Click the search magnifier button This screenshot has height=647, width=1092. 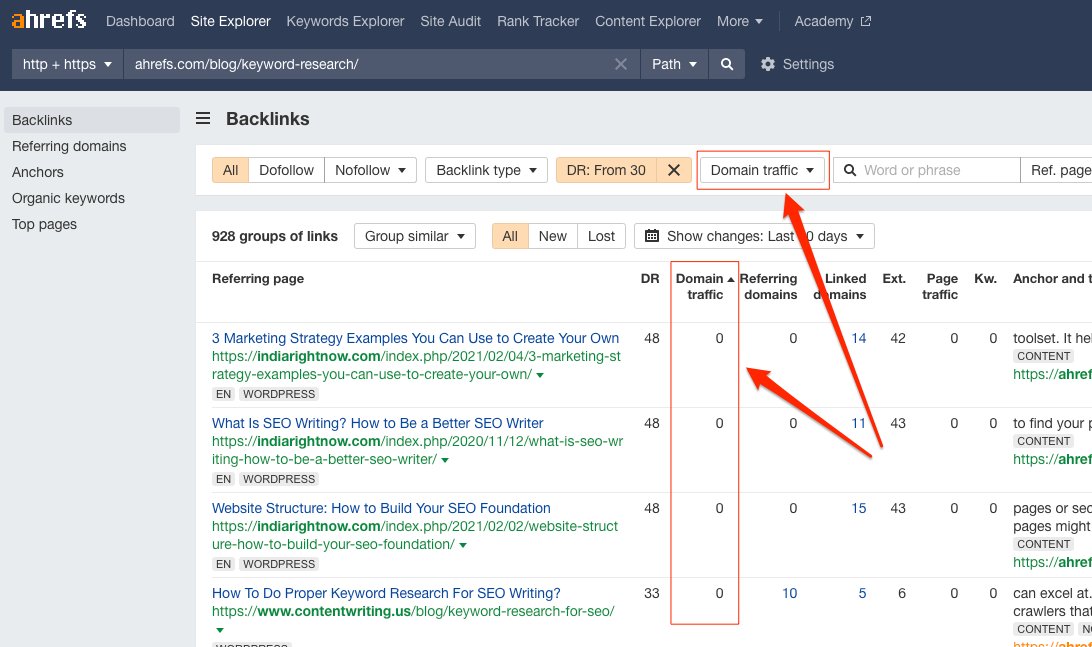726,64
